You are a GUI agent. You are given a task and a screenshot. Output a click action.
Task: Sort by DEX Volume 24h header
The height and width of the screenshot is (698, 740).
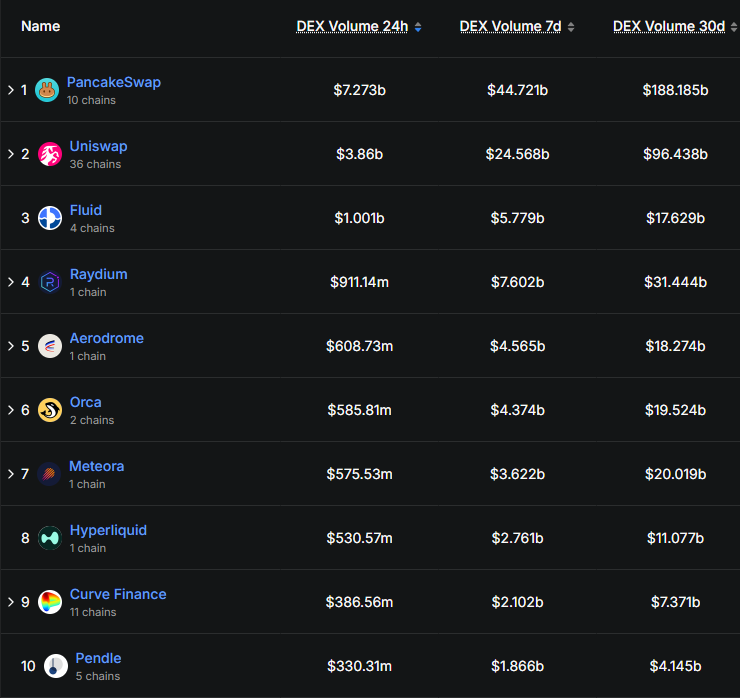(352, 26)
